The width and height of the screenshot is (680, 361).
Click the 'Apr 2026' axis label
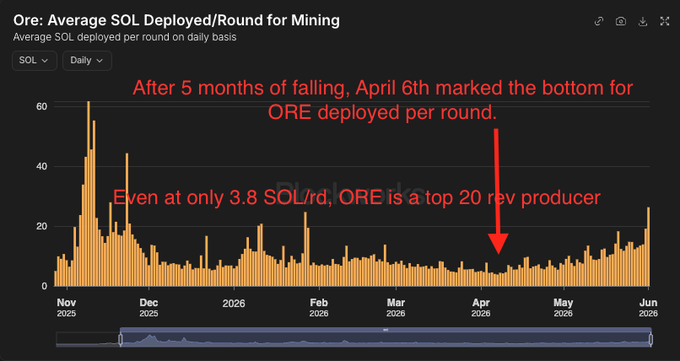point(481,308)
